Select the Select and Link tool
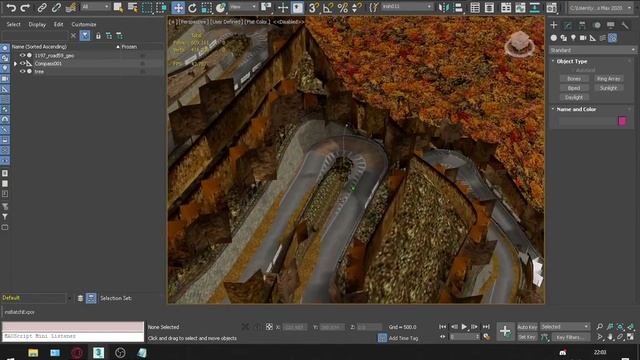Viewport: 640px width, 360px height. (42, 7)
